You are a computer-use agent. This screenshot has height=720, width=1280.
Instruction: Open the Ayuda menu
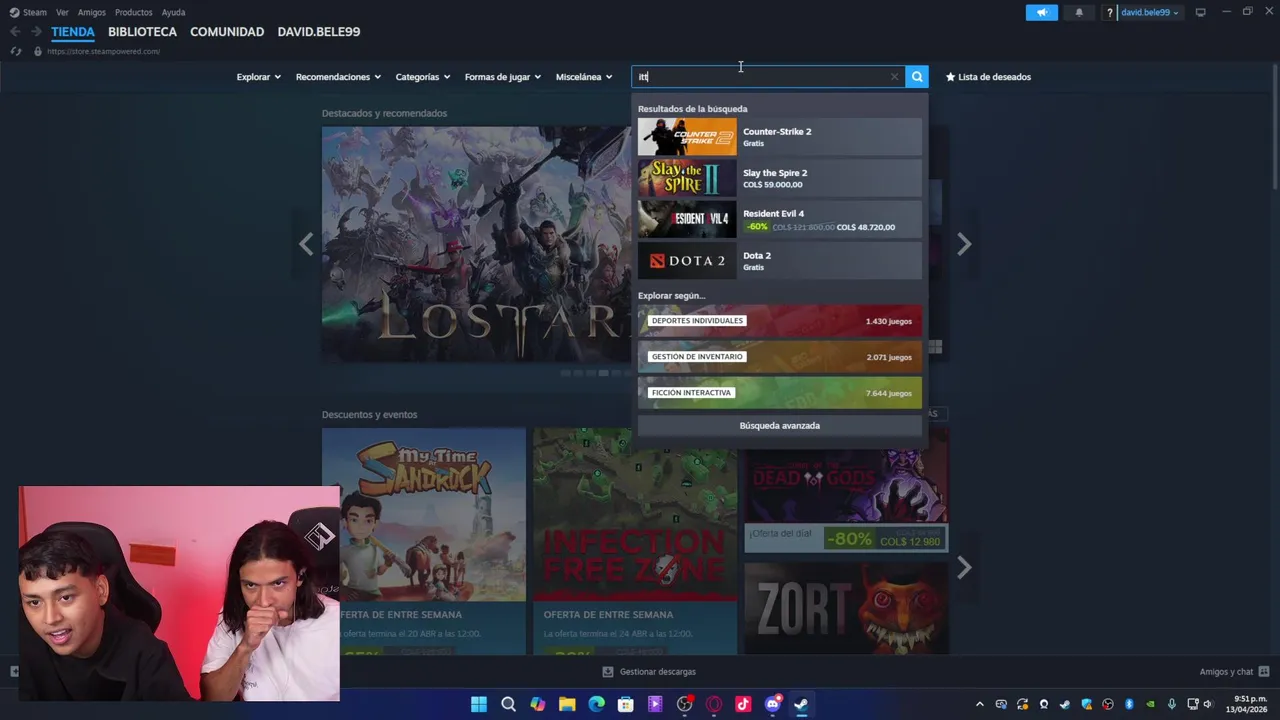(173, 12)
